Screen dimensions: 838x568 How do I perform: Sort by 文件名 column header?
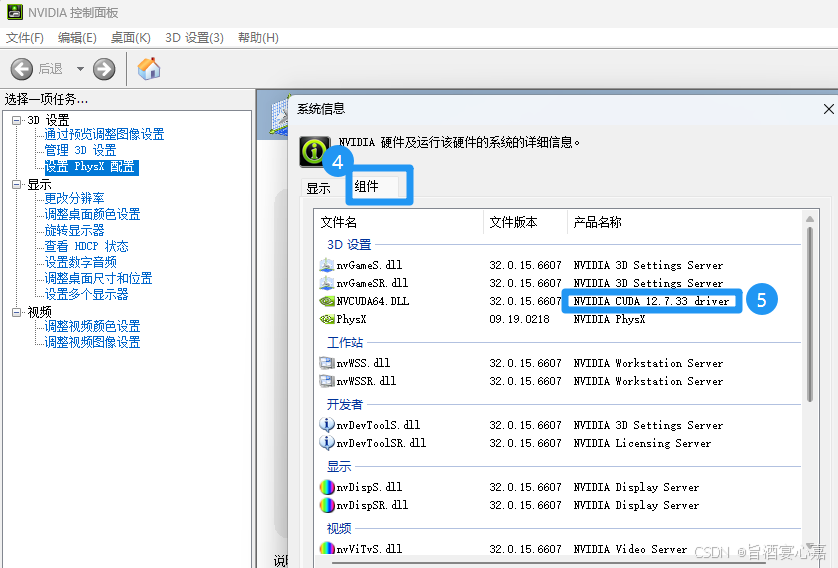399,222
